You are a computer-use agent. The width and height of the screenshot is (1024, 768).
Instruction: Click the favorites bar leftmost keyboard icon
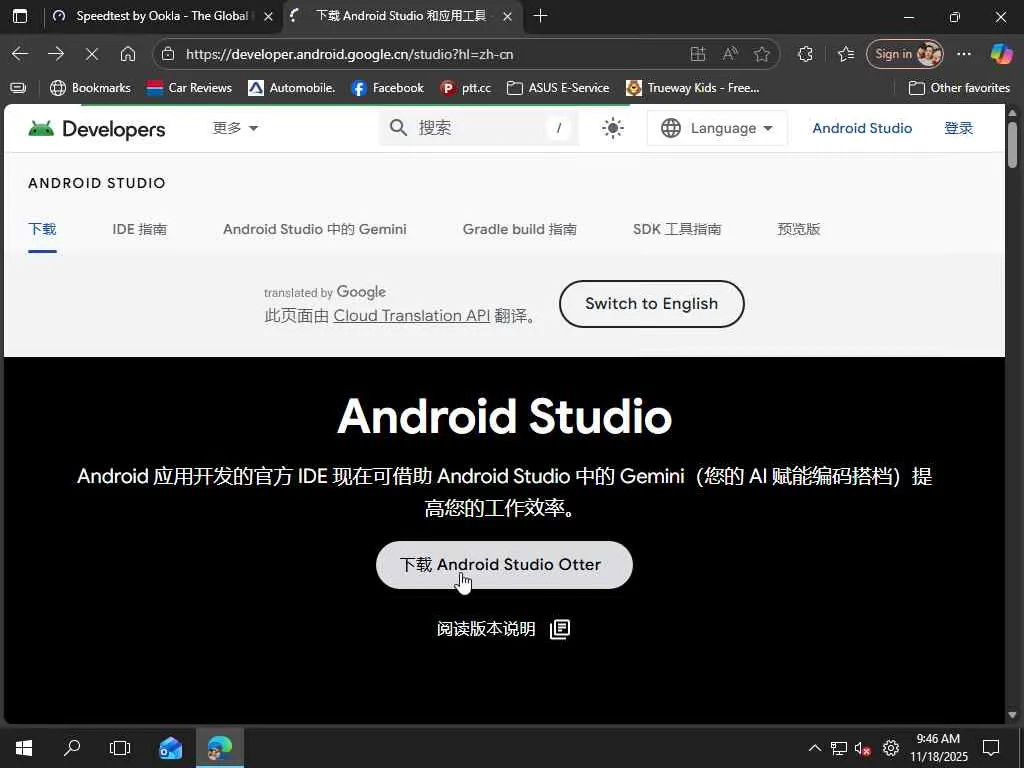click(18, 88)
